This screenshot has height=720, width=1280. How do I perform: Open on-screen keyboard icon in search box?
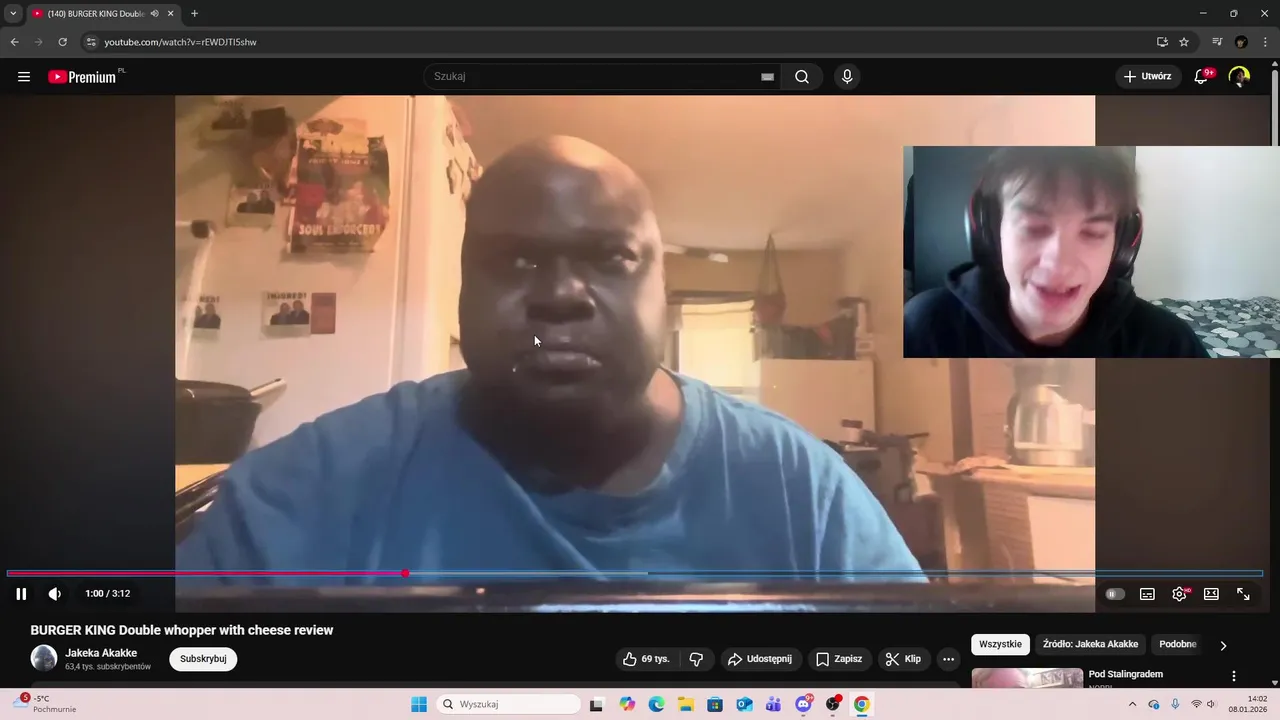click(x=767, y=76)
